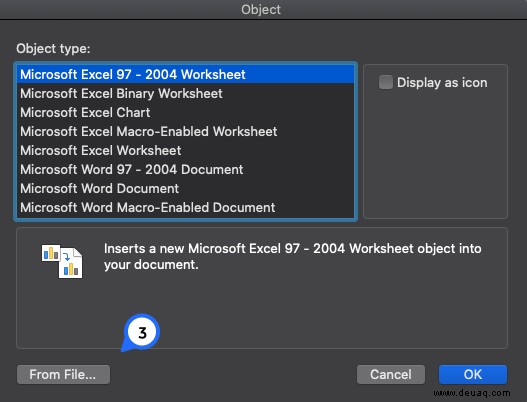The height and width of the screenshot is (402, 527).
Task: Confirm insertion with OK
Action: point(473,374)
